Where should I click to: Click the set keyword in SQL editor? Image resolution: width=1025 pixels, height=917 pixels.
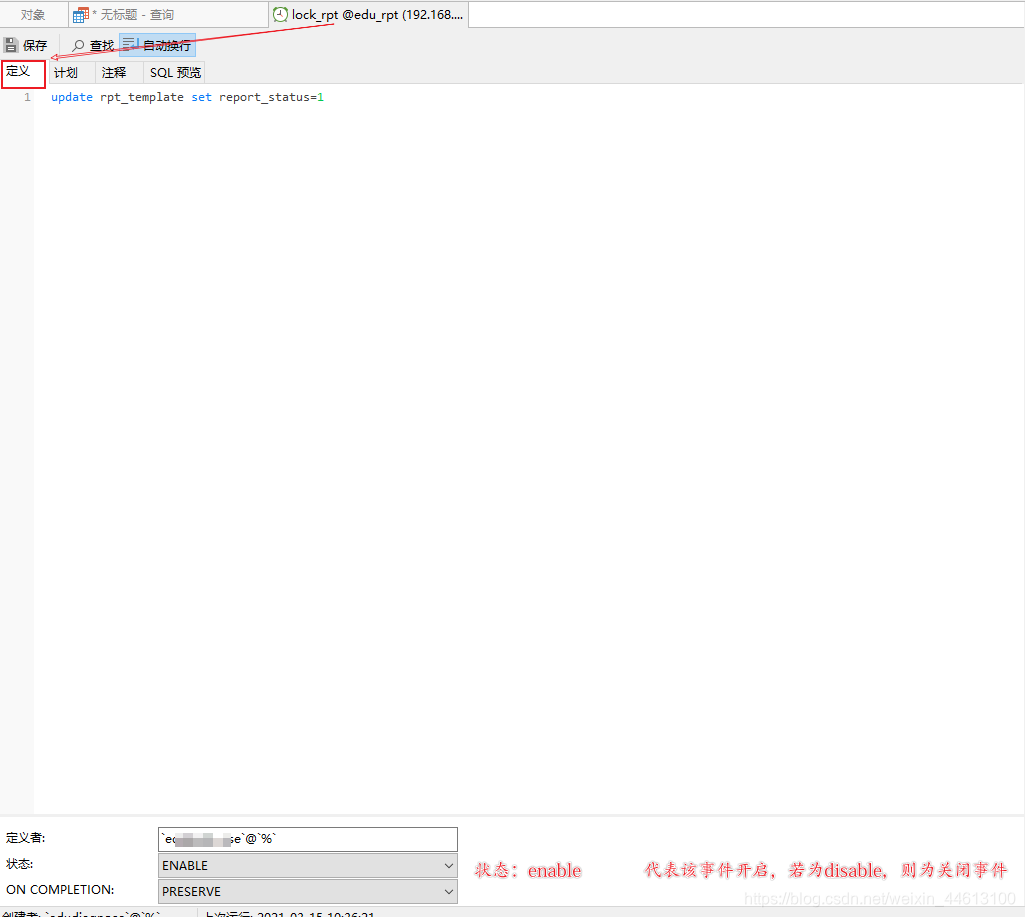[201, 97]
